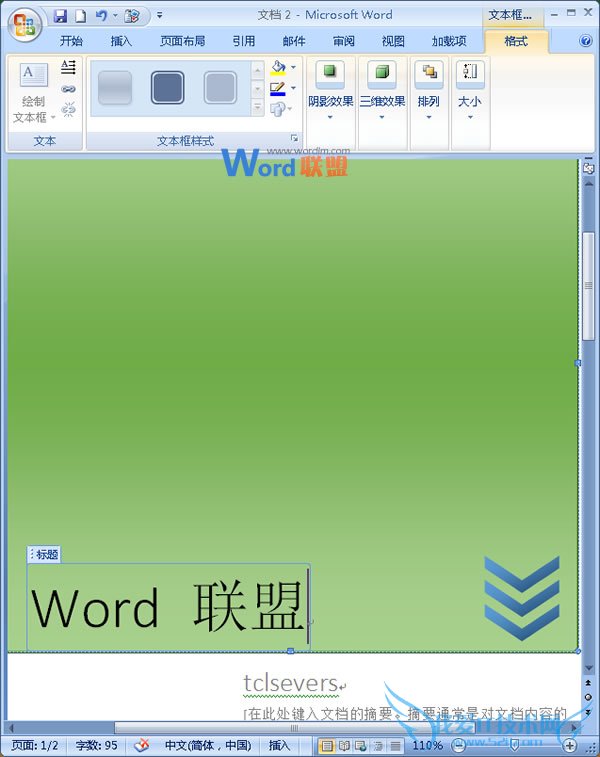Click the 字数: 95 word count
The width and height of the screenshot is (600, 757).
(96, 745)
